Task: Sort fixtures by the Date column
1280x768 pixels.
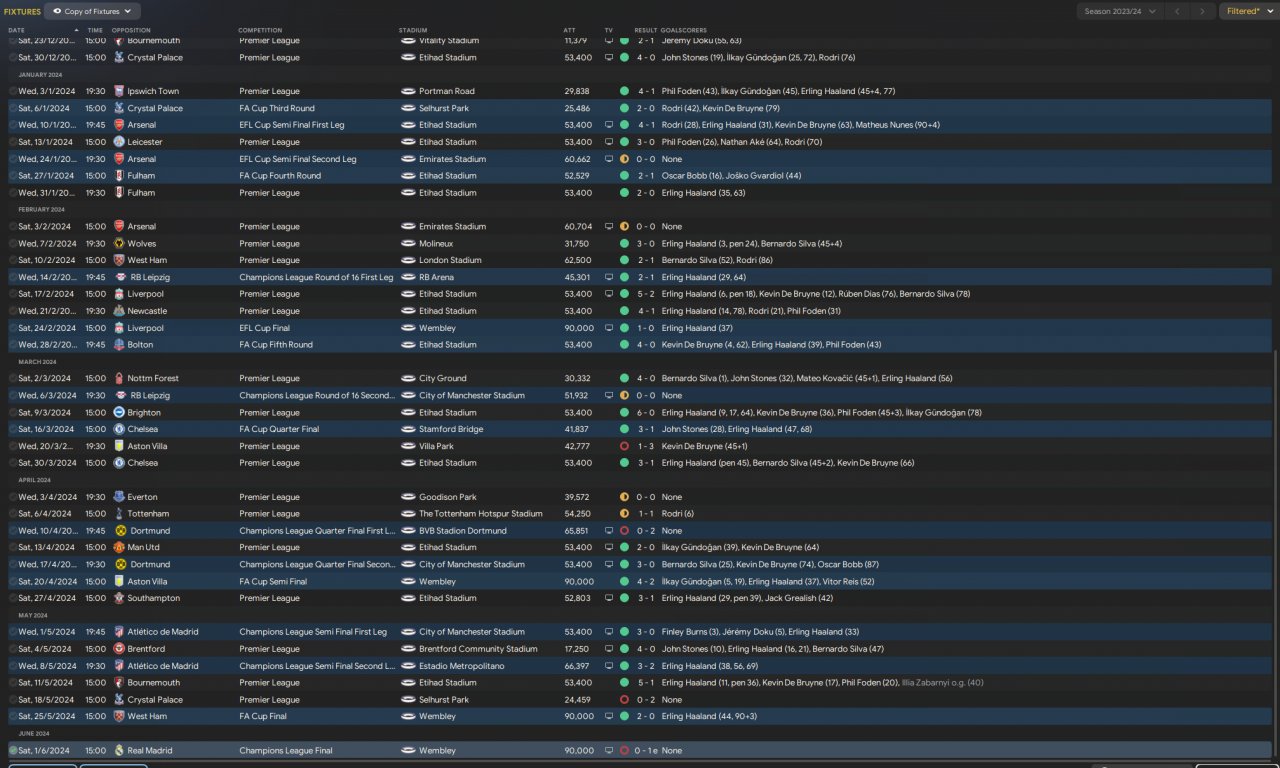Action: [x=17, y=30]
